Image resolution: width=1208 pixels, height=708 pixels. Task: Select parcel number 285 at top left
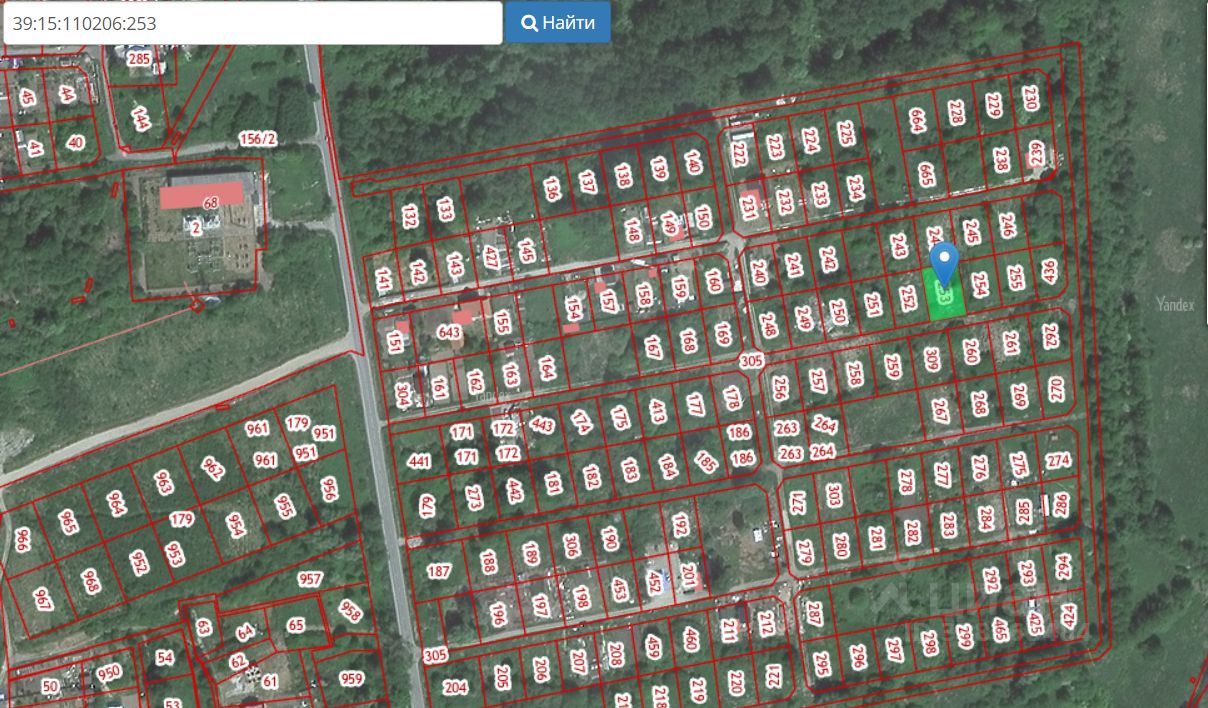(x=139, y=60)
